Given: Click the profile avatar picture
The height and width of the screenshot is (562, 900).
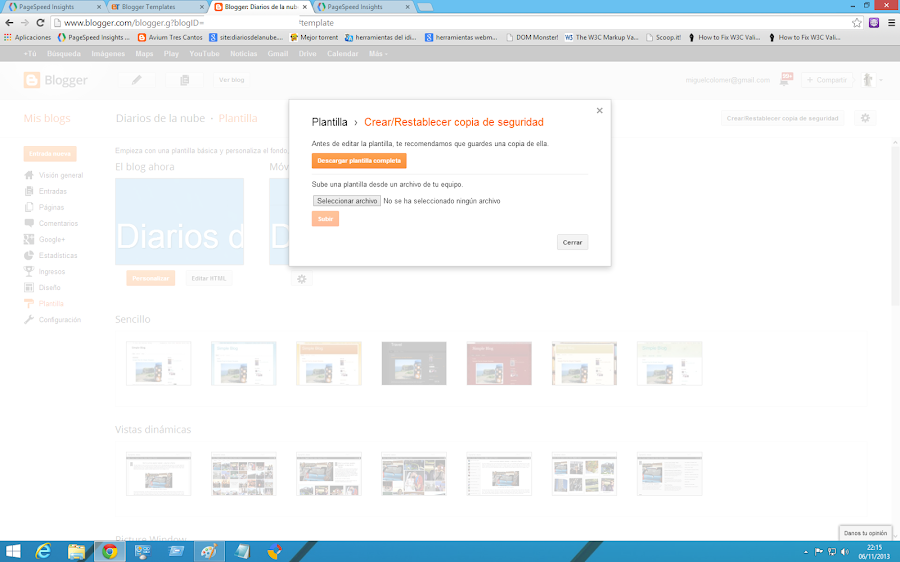Looking at the screenshot, I should [868, 80].
